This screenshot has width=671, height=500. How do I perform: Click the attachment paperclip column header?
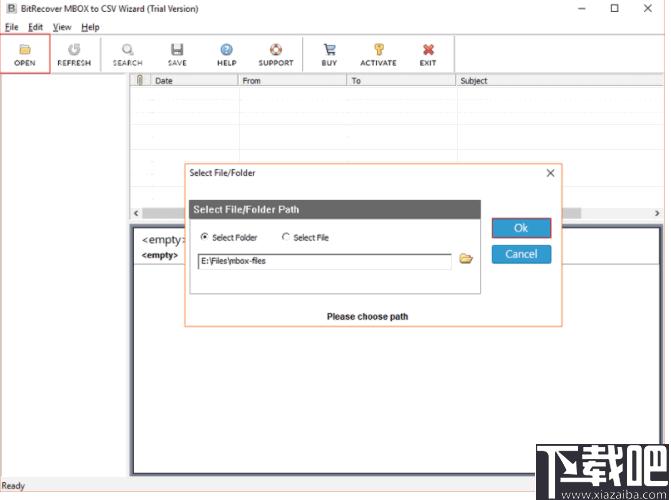pyautogui.click(x=140, y=80)
